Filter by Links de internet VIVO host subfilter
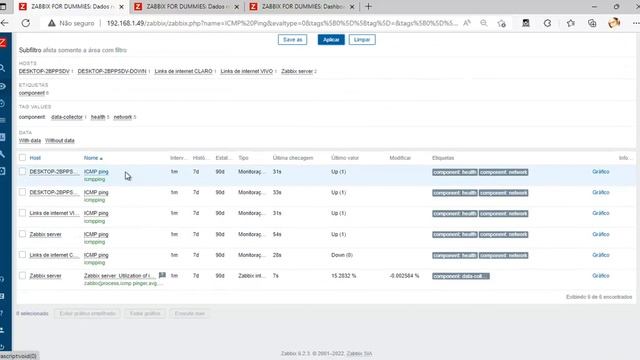This screenshot has width=640, height=360. (247, 71)
